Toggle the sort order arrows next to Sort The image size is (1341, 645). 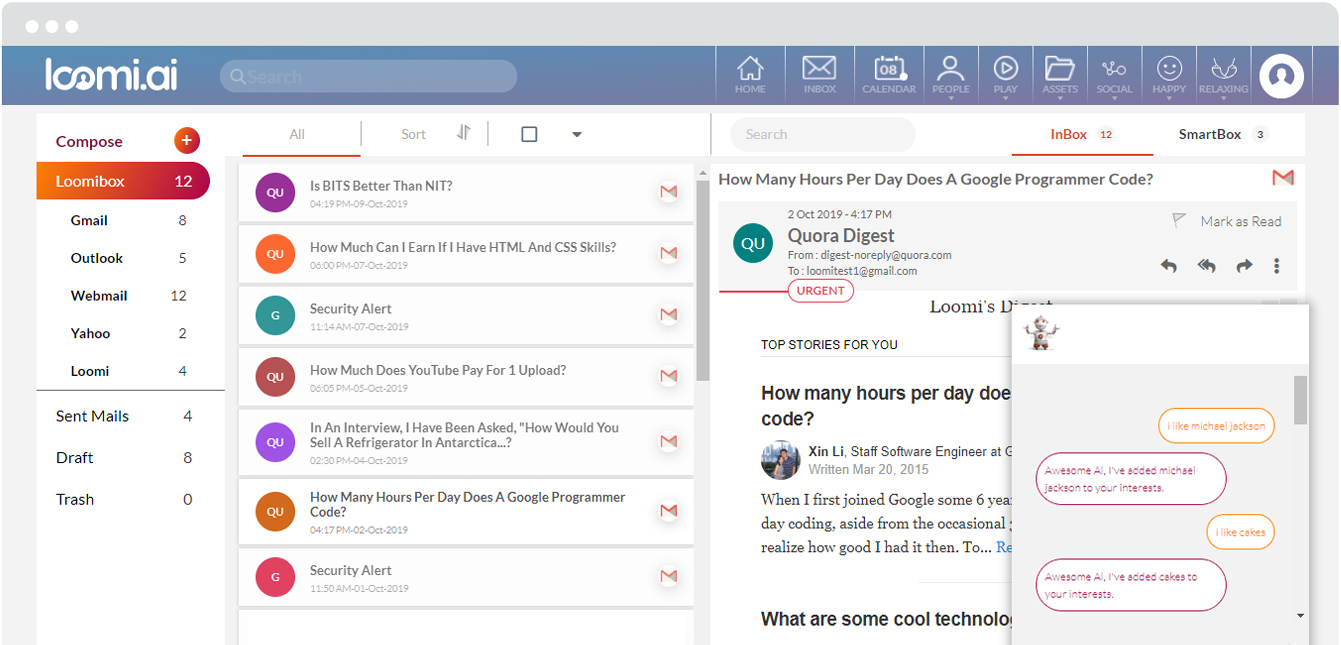tap(463, 133)
